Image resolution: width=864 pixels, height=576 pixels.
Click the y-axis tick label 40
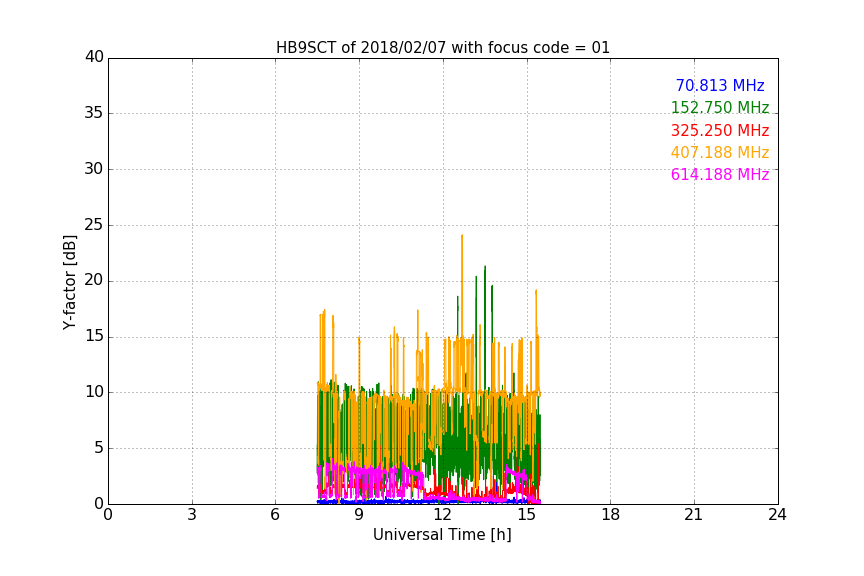coord(94,56)
